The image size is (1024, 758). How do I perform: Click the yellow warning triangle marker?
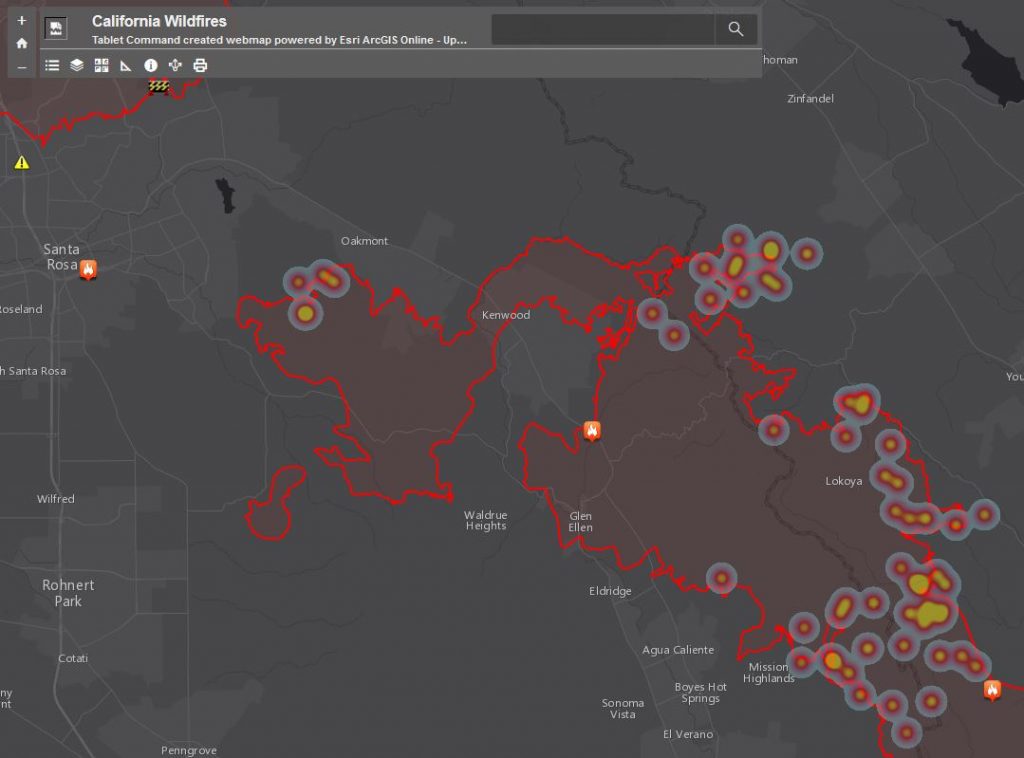tap(22, 162)
